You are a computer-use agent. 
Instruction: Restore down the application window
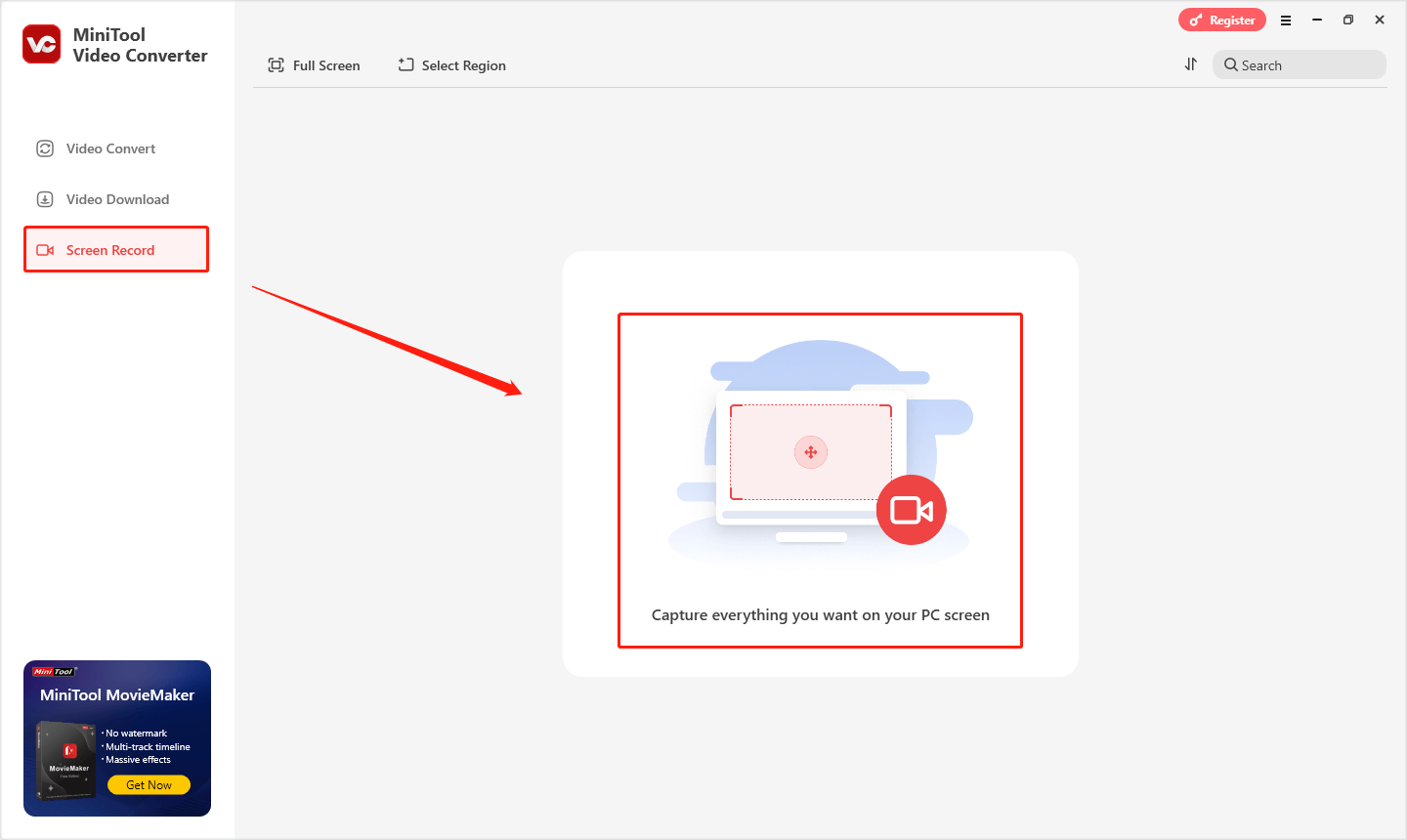click(x=1348, y=20)
